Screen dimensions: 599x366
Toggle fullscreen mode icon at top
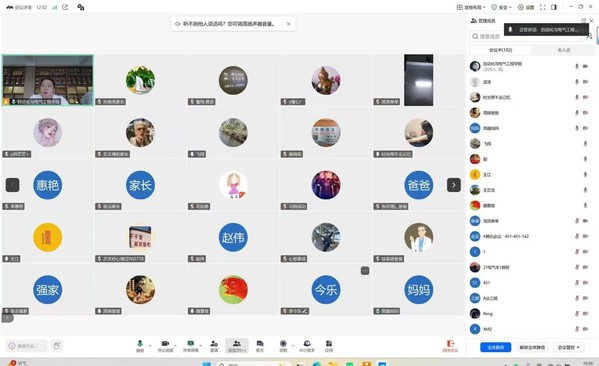tap(542, 7)
